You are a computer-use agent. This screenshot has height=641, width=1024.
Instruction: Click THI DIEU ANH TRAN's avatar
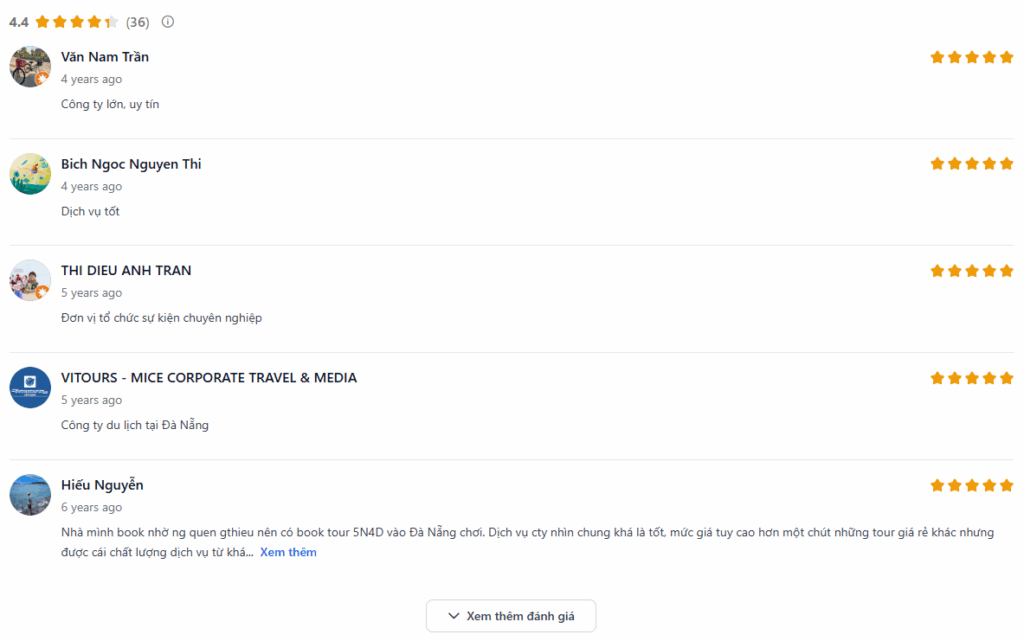point(30,281)
